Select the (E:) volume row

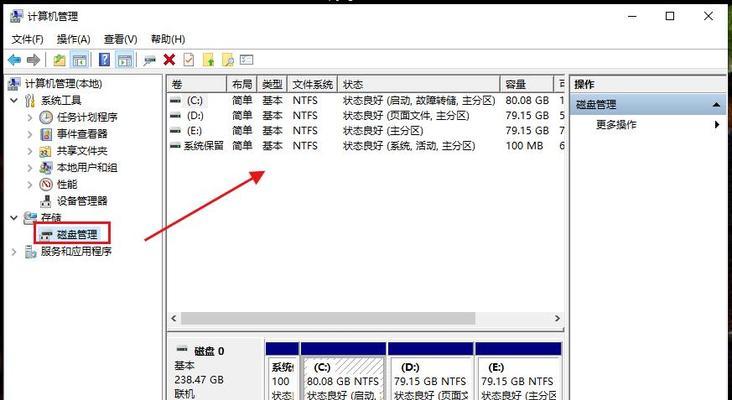(x=366, y=131)
